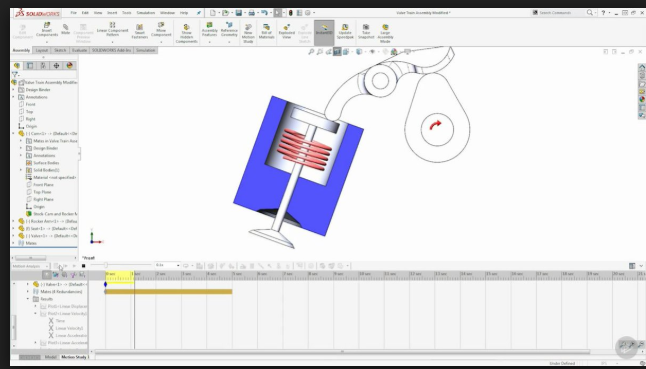Click the motion study time slider handle
646x369 pixels.
(x=106, y=265)
